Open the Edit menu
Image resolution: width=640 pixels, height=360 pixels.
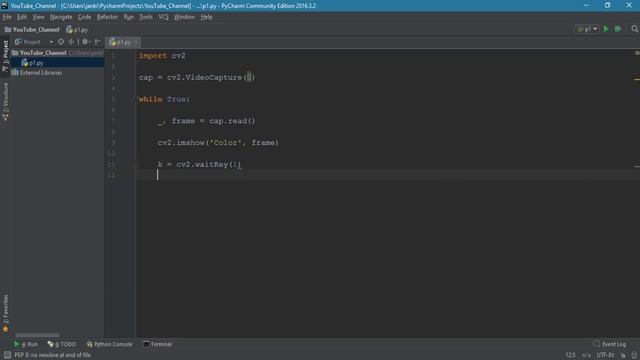pos(22,17)
